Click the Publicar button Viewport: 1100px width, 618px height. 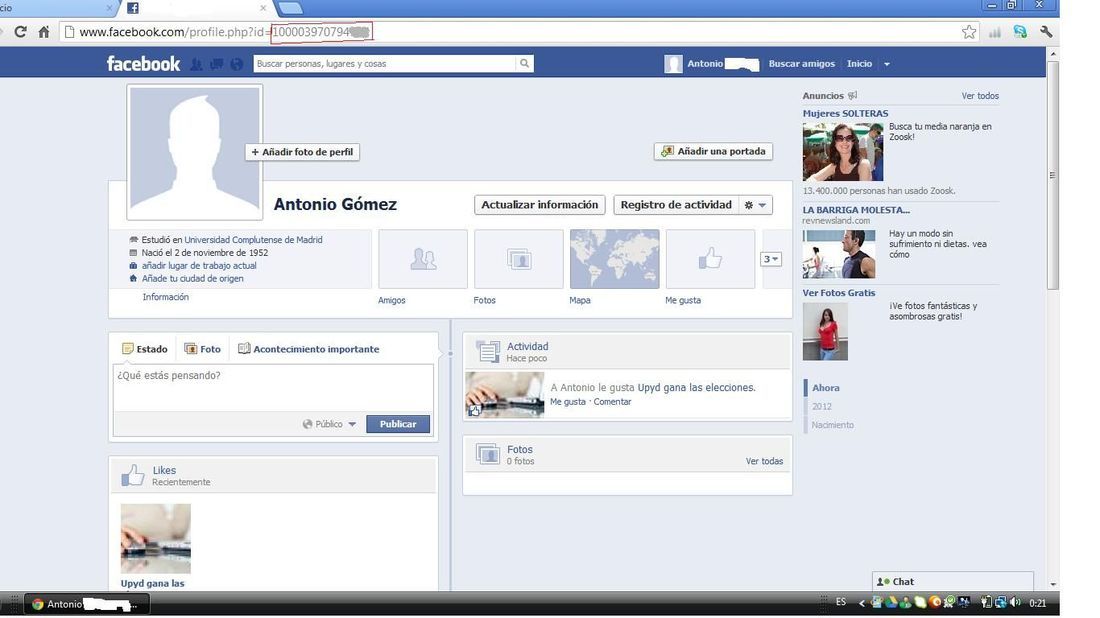pyautogui.click(x=398, y=424)
